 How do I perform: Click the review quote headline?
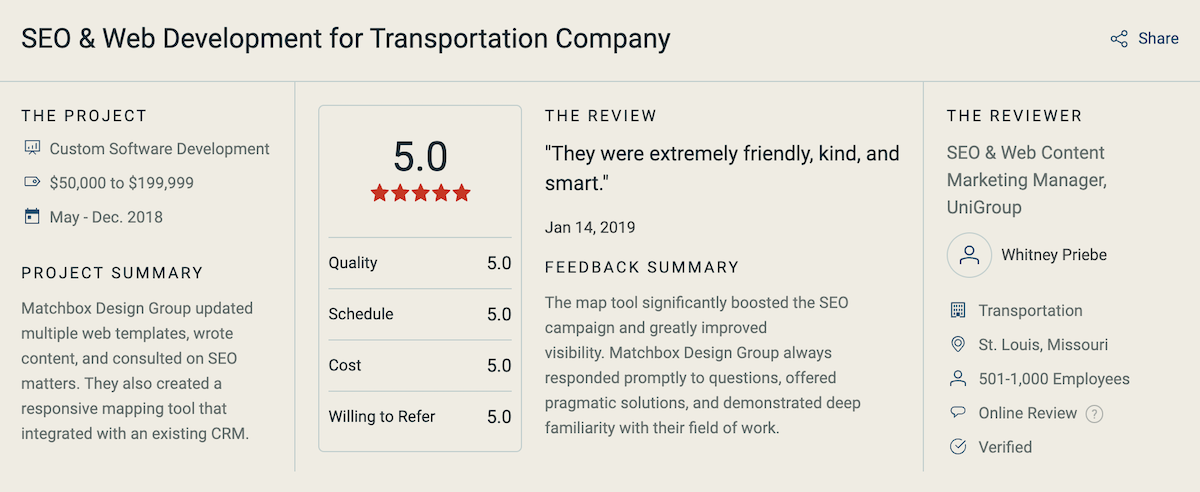722,168
